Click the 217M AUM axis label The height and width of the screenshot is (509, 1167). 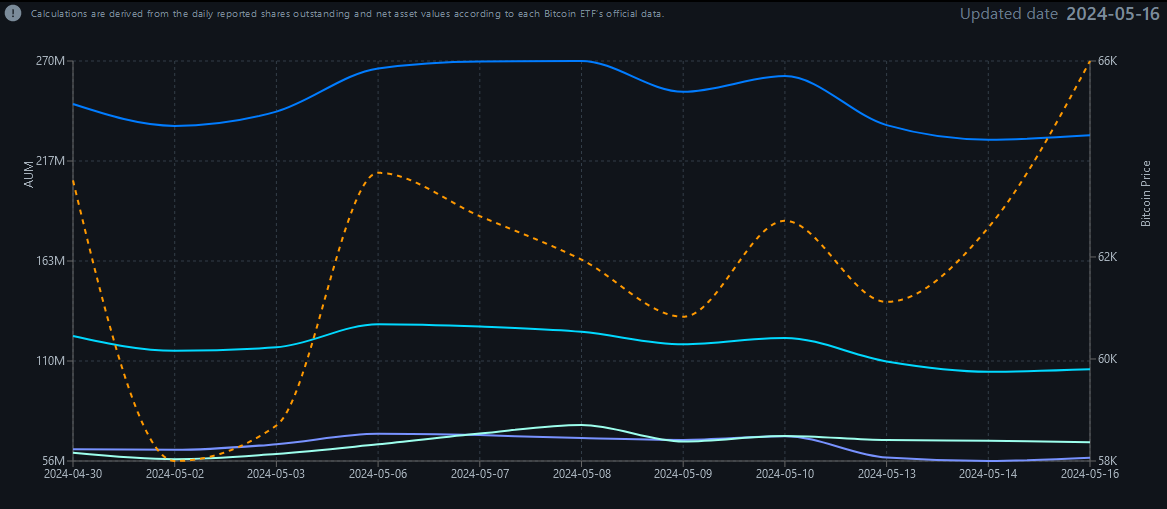click(53, 161)
